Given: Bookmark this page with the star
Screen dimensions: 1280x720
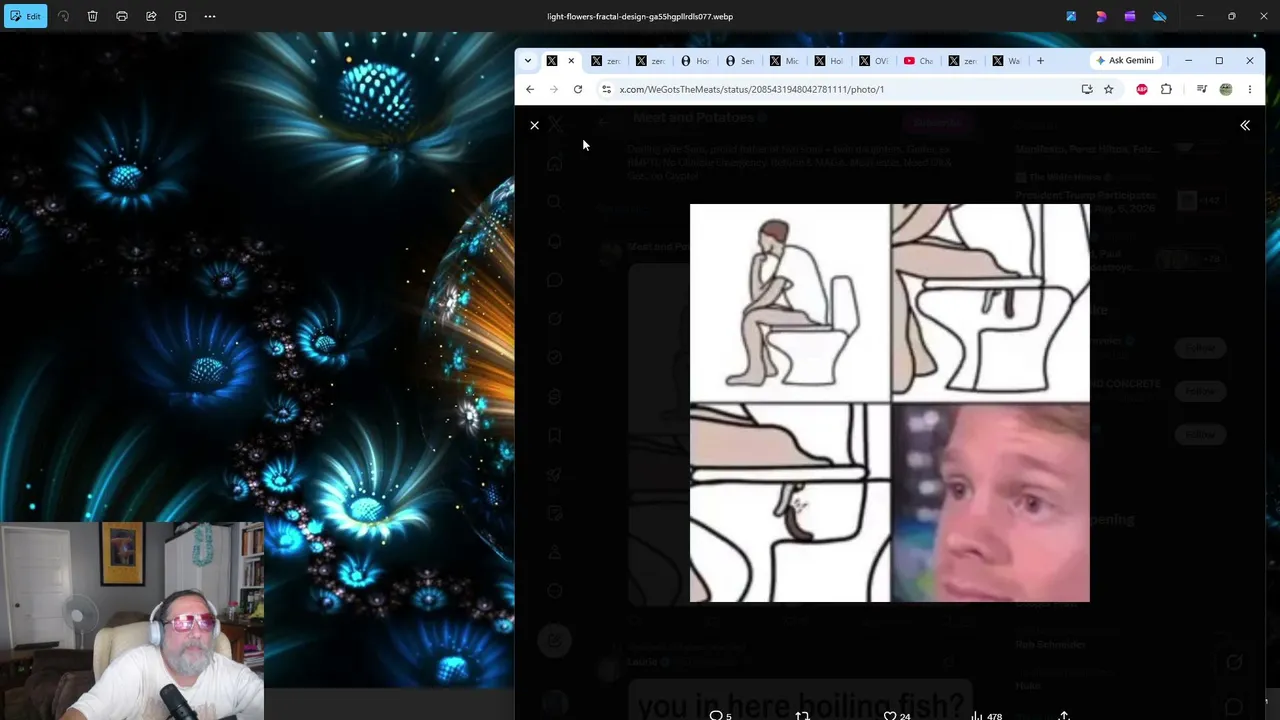Looking at the screenshot, I should [x=1109, y=89].
